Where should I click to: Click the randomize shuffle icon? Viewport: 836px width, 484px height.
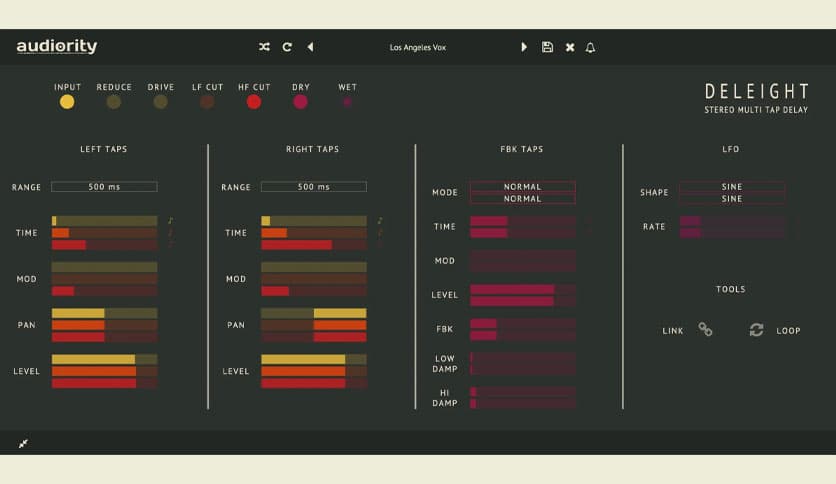pyautogui.click(x=264, y=47)
